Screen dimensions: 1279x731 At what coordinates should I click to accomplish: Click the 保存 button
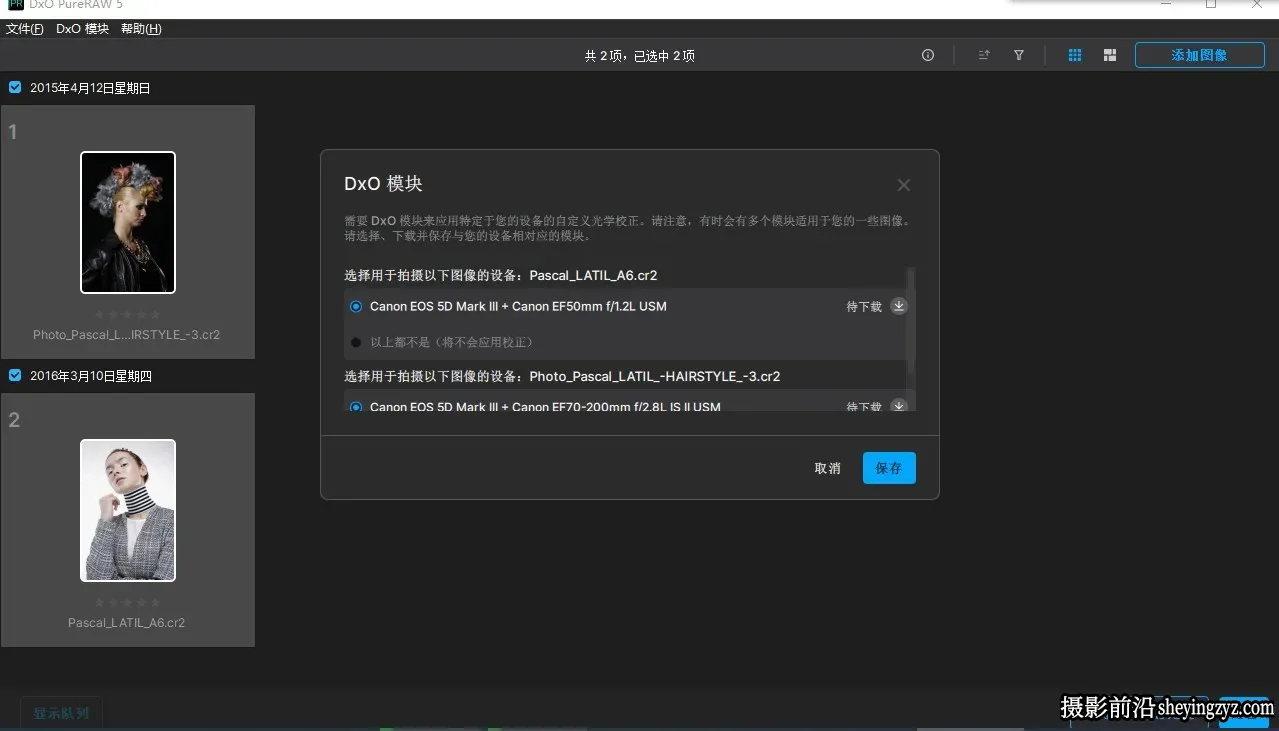(889, 468)
